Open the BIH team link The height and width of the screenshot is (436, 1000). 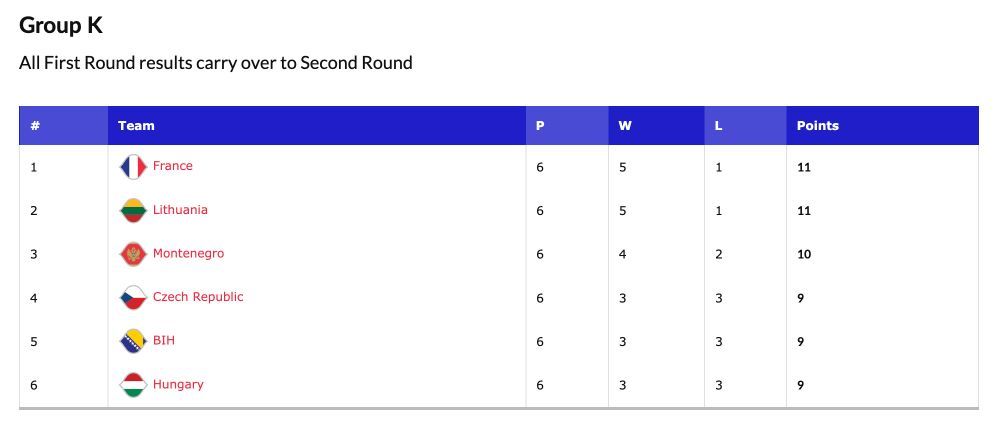(x=164, y=340)
